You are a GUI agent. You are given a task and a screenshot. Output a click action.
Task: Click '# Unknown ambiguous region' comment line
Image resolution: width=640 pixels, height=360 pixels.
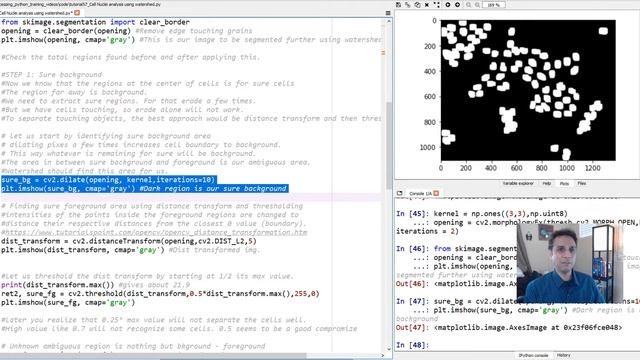133,346
